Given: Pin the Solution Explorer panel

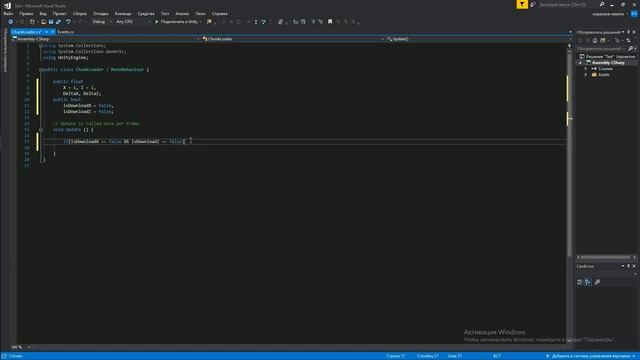Looking at the screenshot, I should (x=629, y=32).
